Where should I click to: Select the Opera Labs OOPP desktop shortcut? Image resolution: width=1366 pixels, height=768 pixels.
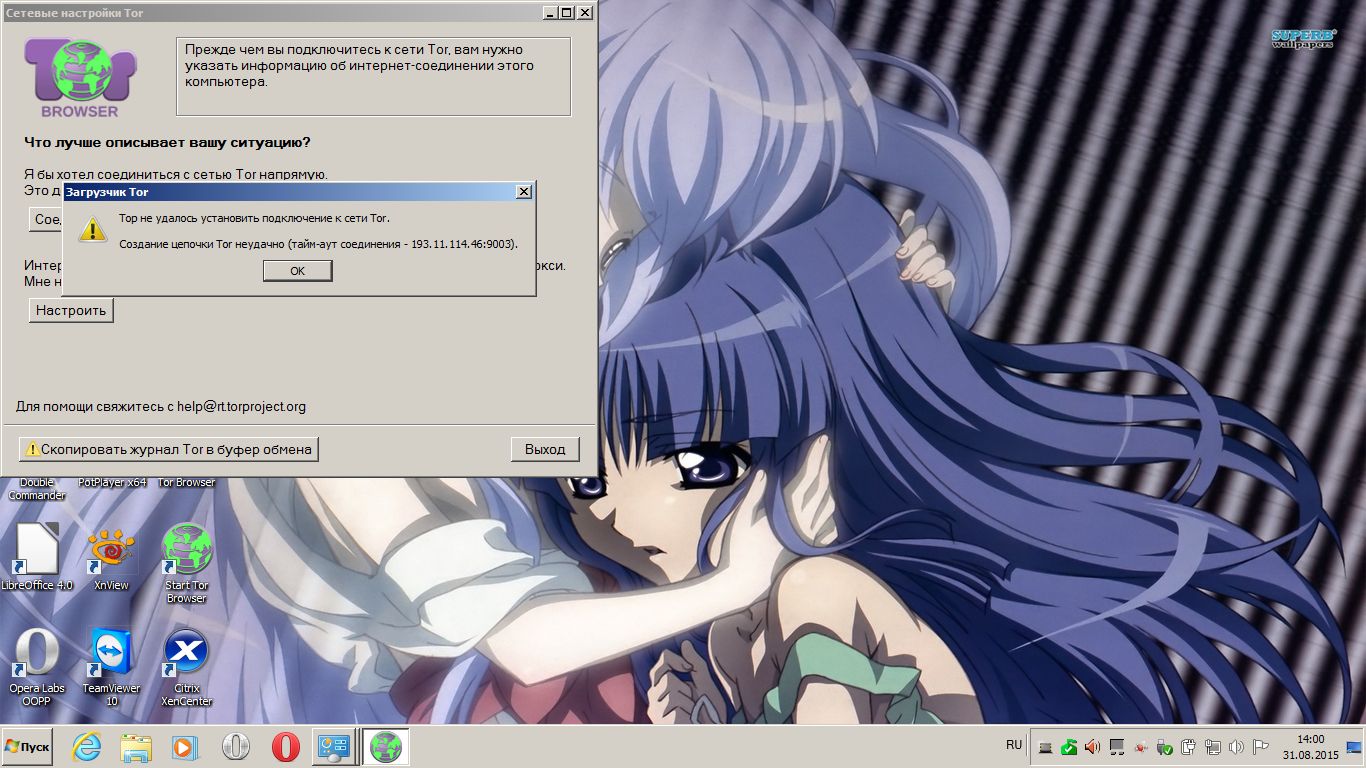[37, 666]
